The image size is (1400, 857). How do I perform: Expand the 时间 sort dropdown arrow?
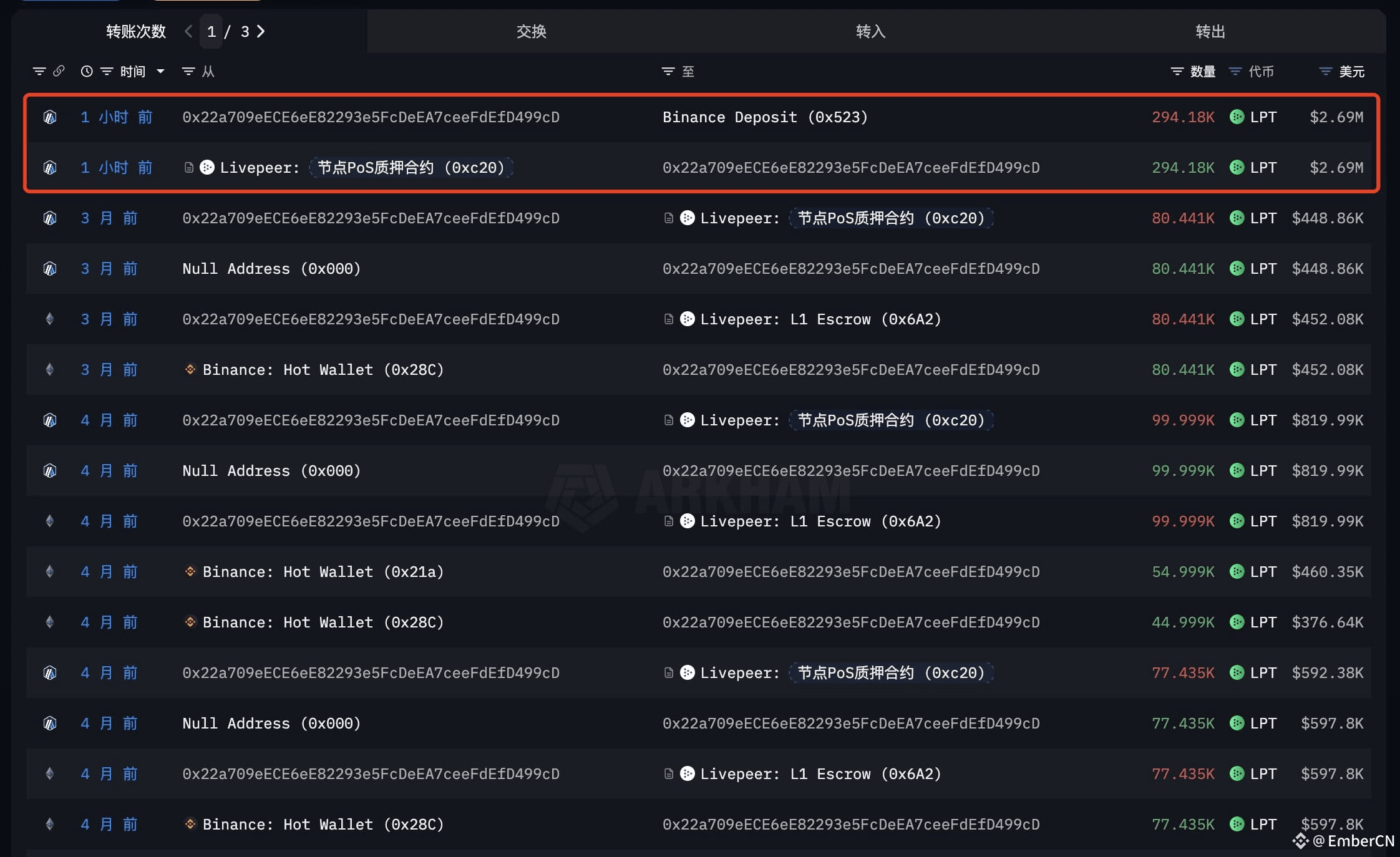coord(160,72)
